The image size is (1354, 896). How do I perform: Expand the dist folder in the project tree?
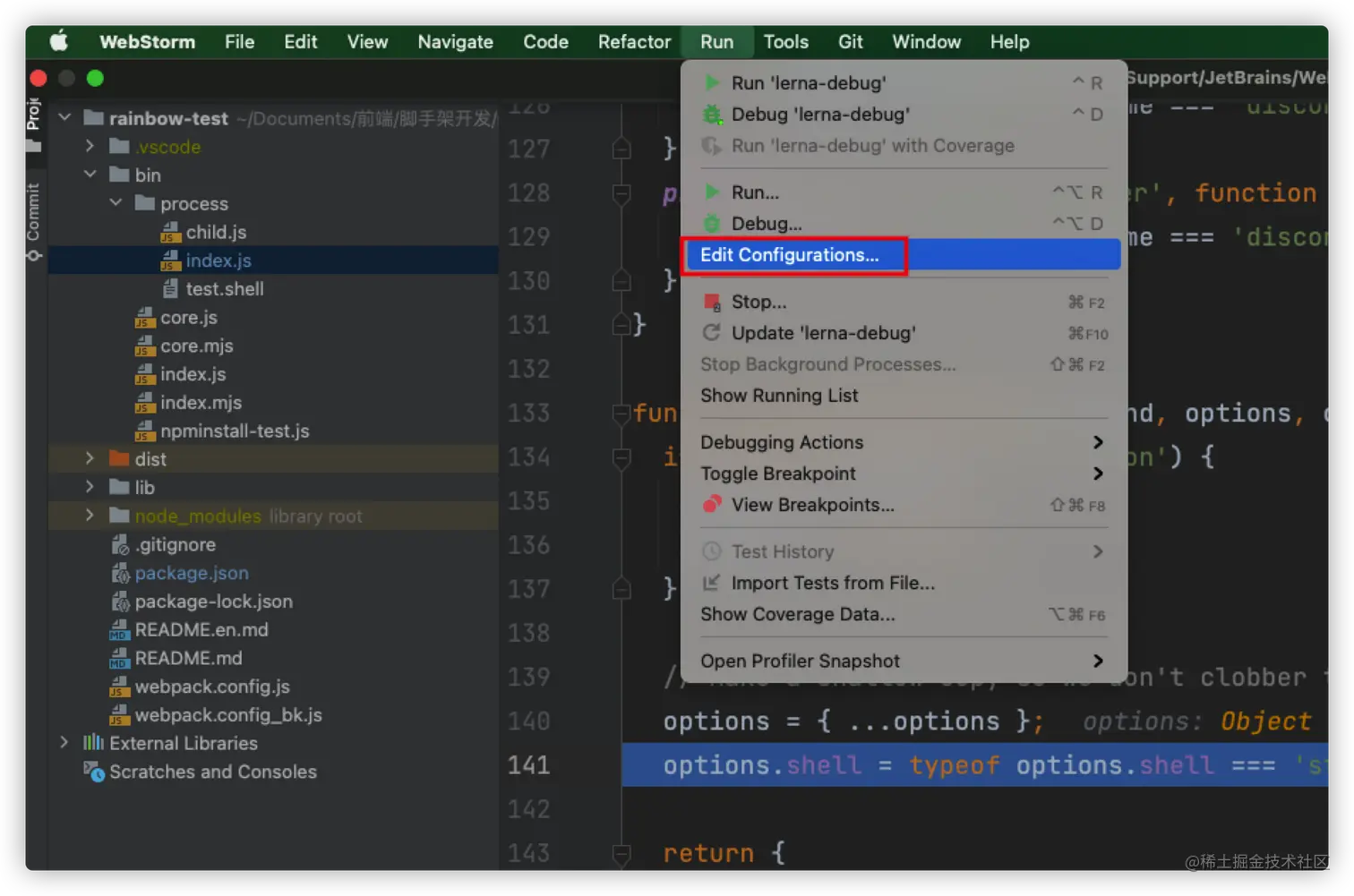click(x=89, y=458)
